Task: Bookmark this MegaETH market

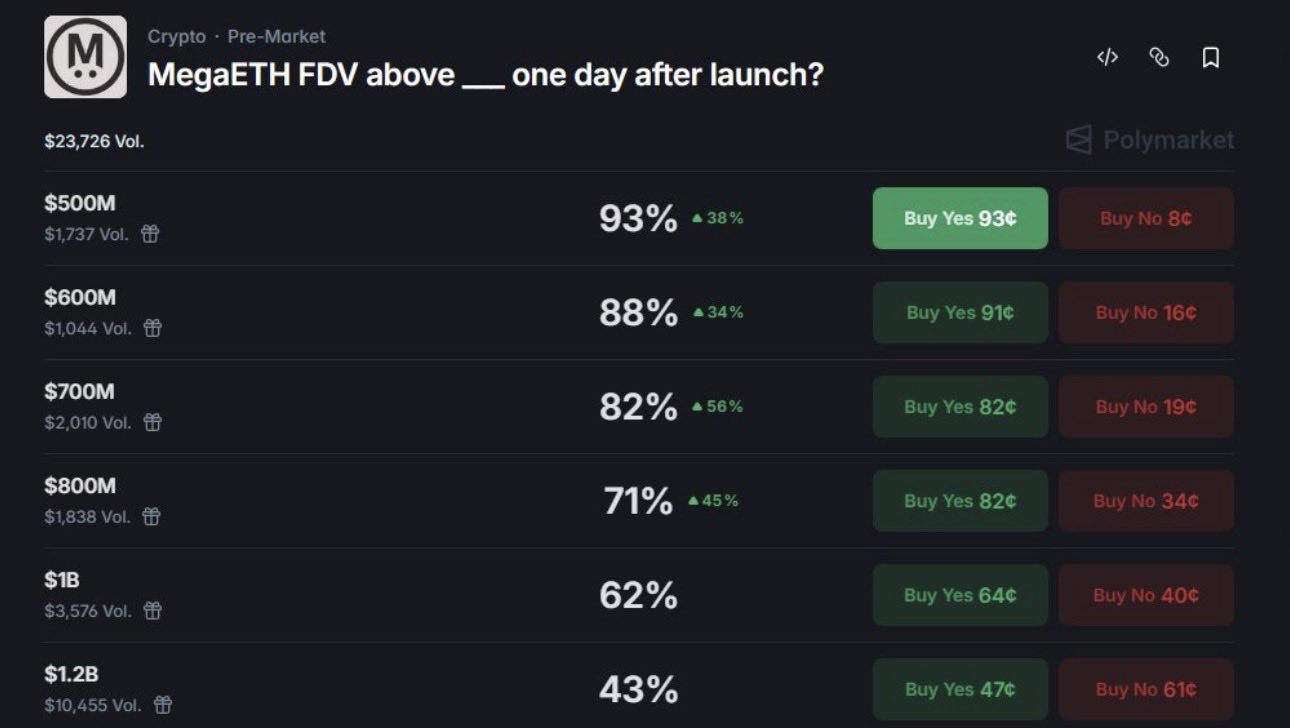Action: coord(1210,58)
